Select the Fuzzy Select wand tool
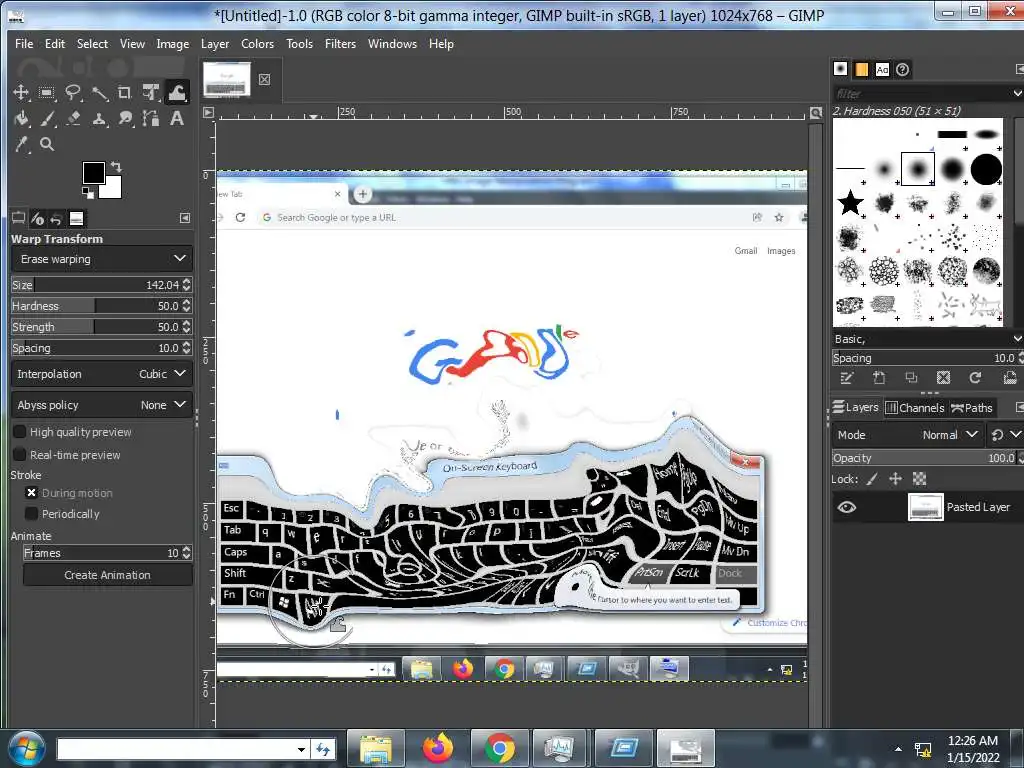This screenshot has height=768, width=1024. click(99, 92)
